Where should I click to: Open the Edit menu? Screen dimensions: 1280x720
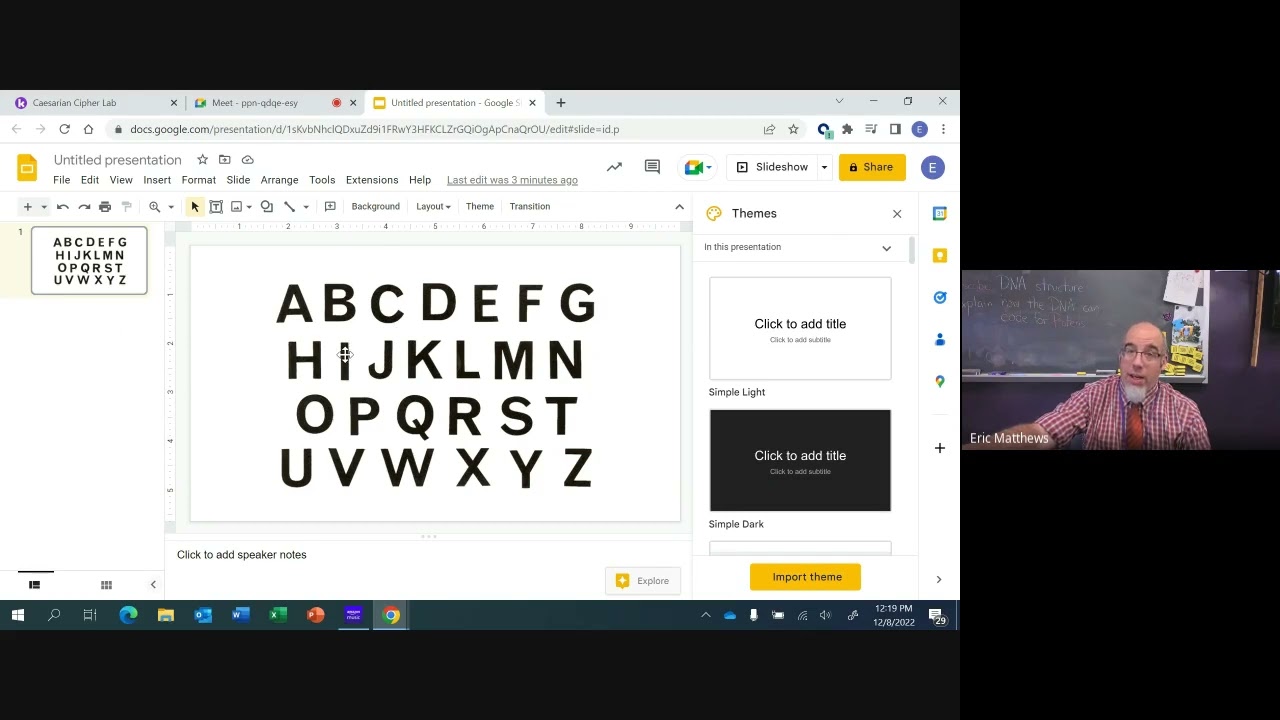pos(90,180)
